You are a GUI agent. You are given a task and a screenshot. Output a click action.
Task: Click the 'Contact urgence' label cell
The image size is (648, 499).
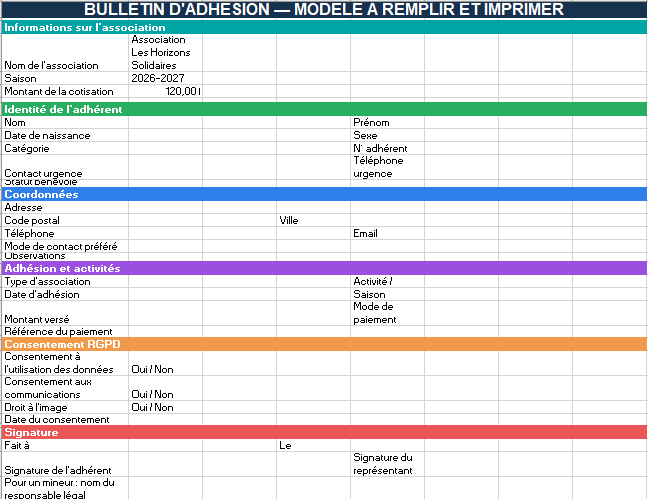(65, 167)
